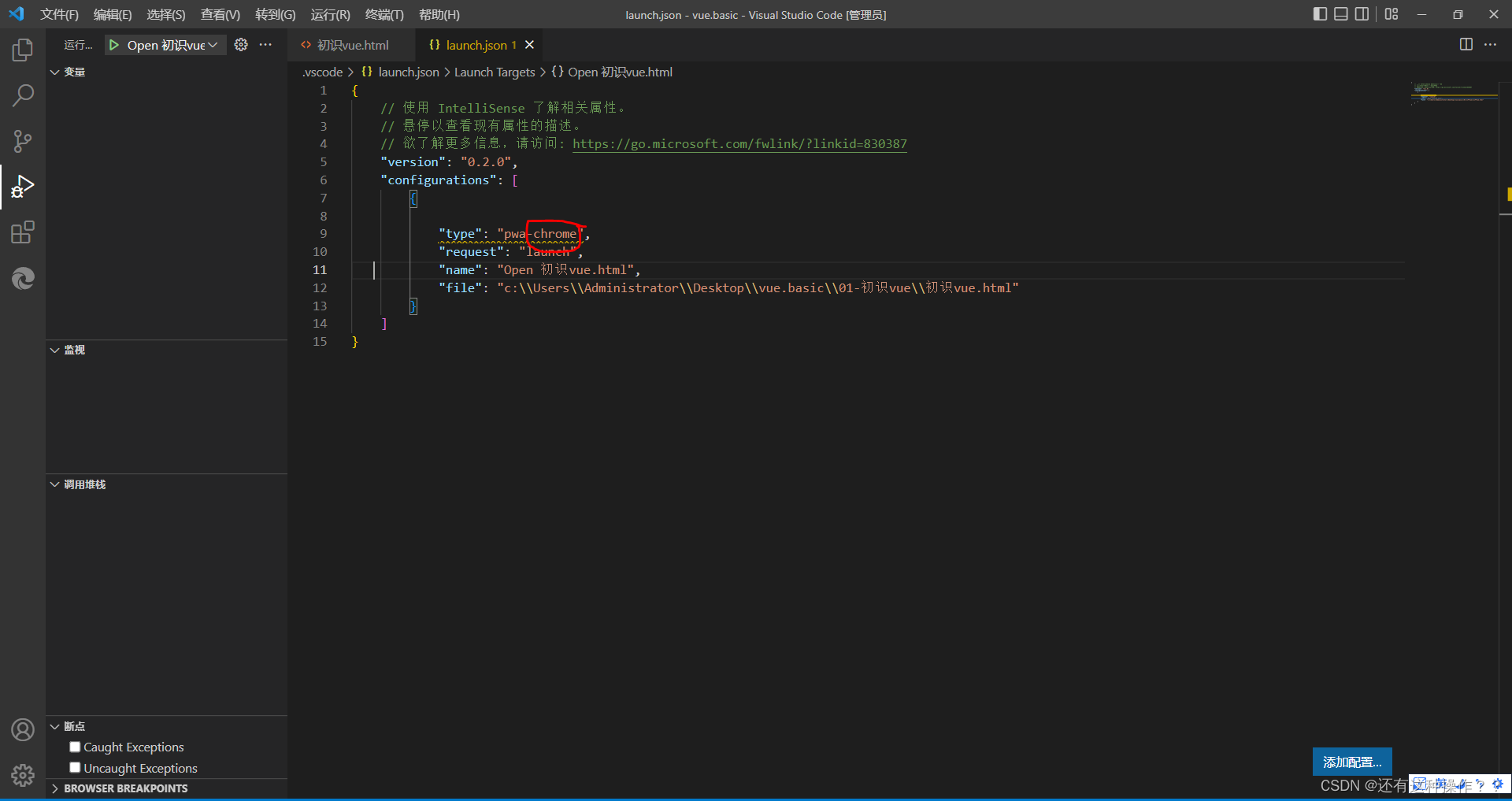Toggle primary side bar layout icon
Screen dimensions: 1512x801
[x=1320, y=14]
